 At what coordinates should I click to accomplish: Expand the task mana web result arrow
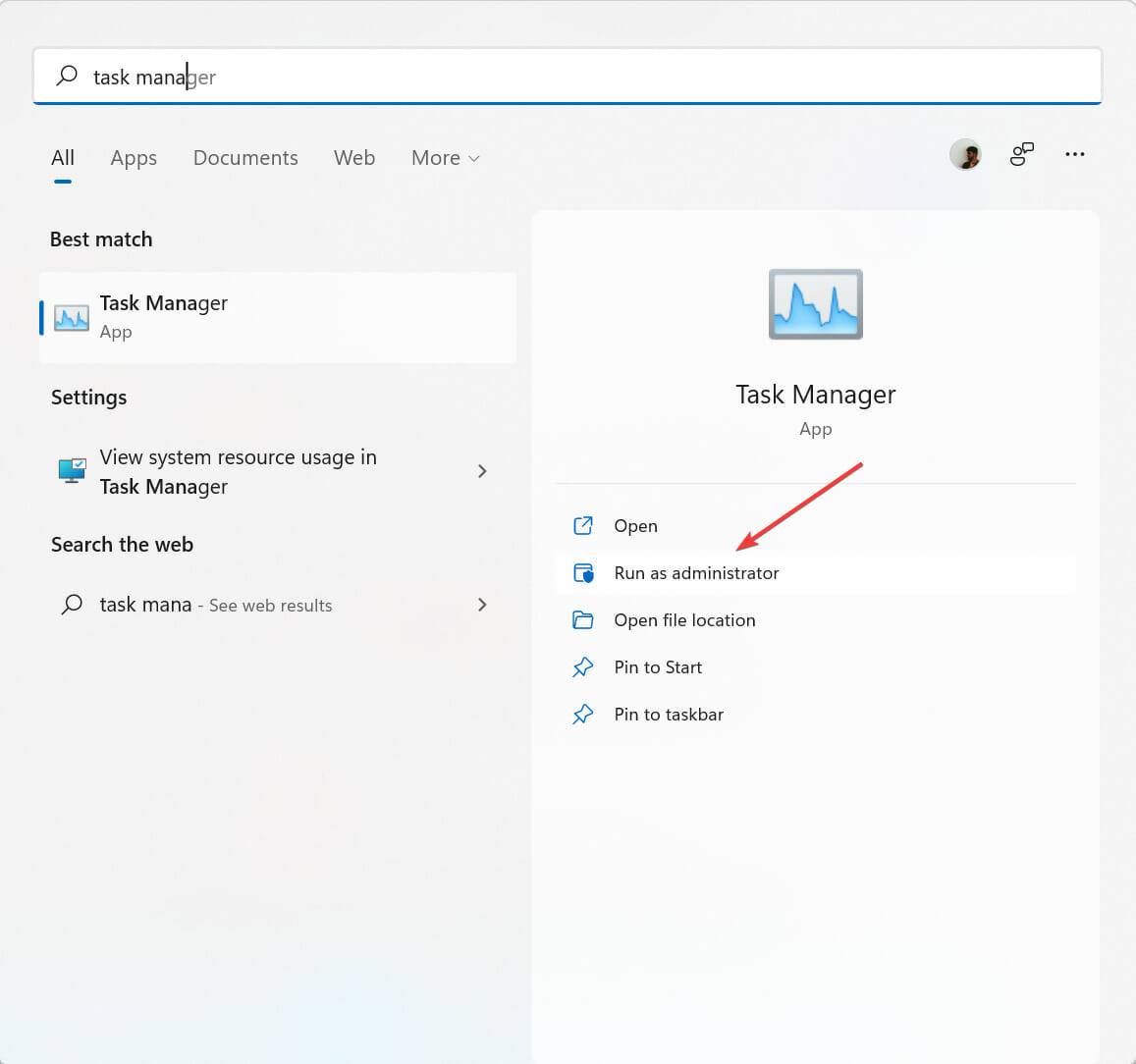pyautogui.click(x=482, y=605)
